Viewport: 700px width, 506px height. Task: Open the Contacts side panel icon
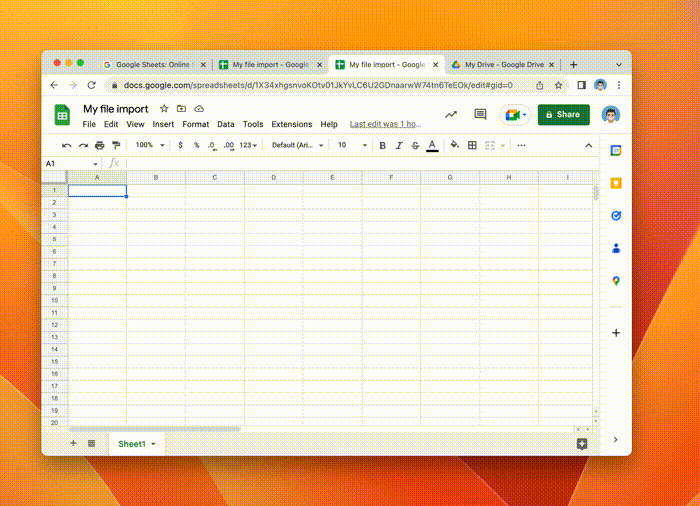tap(616, 248)
